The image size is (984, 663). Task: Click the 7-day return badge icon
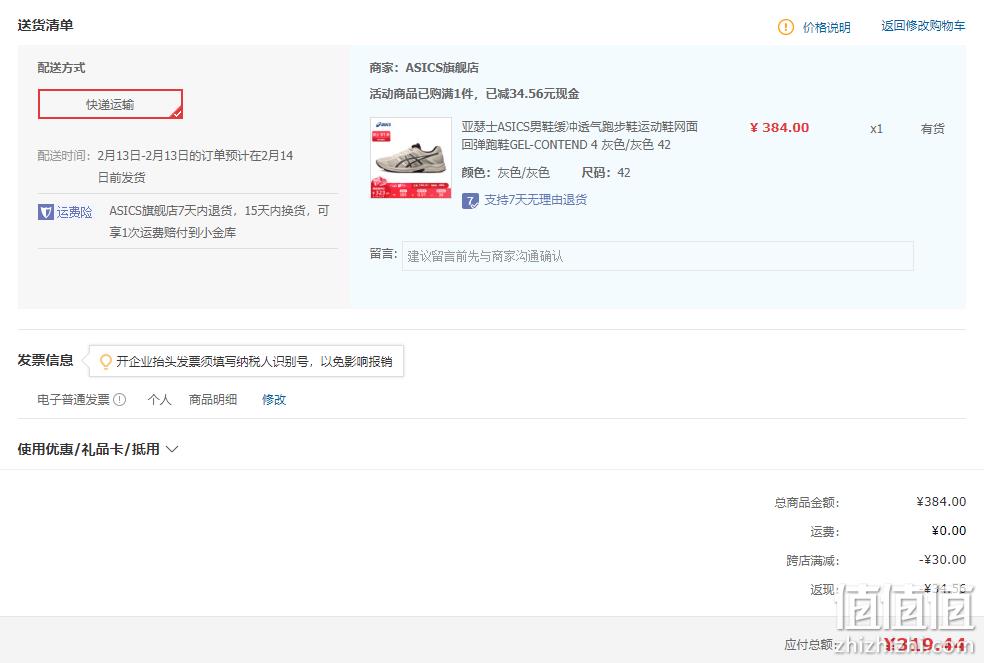pyautogui.click(x=470, y=201)
